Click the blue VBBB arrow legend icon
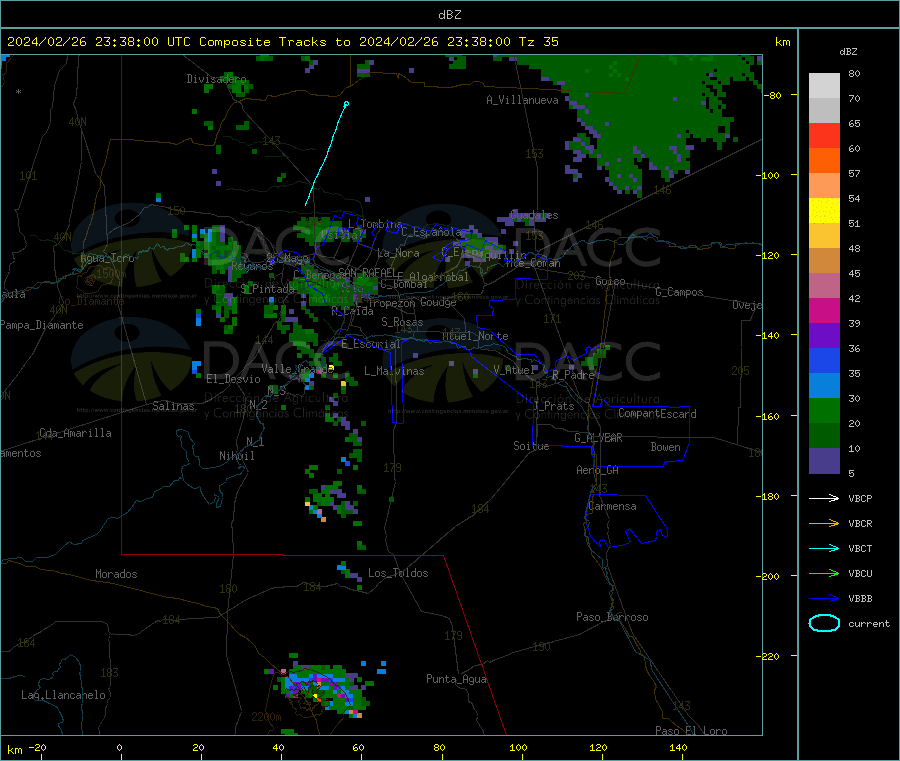 click(824, 598)
